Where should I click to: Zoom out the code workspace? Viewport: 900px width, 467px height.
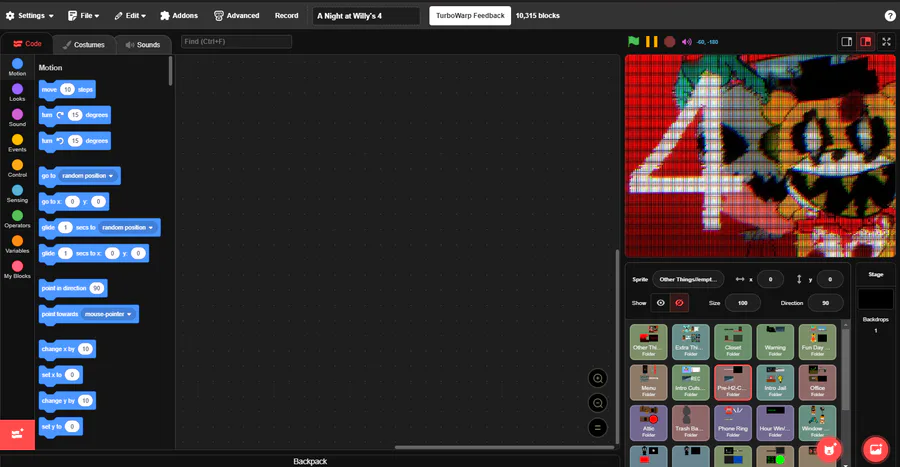[598, 403]
